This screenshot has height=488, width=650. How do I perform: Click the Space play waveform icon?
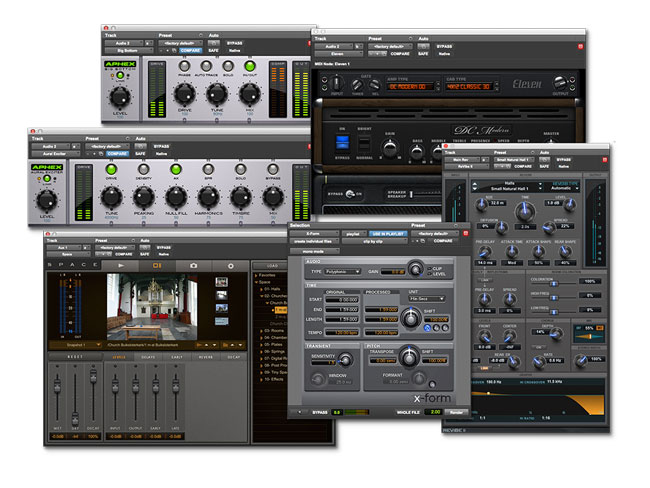point(121,265)
